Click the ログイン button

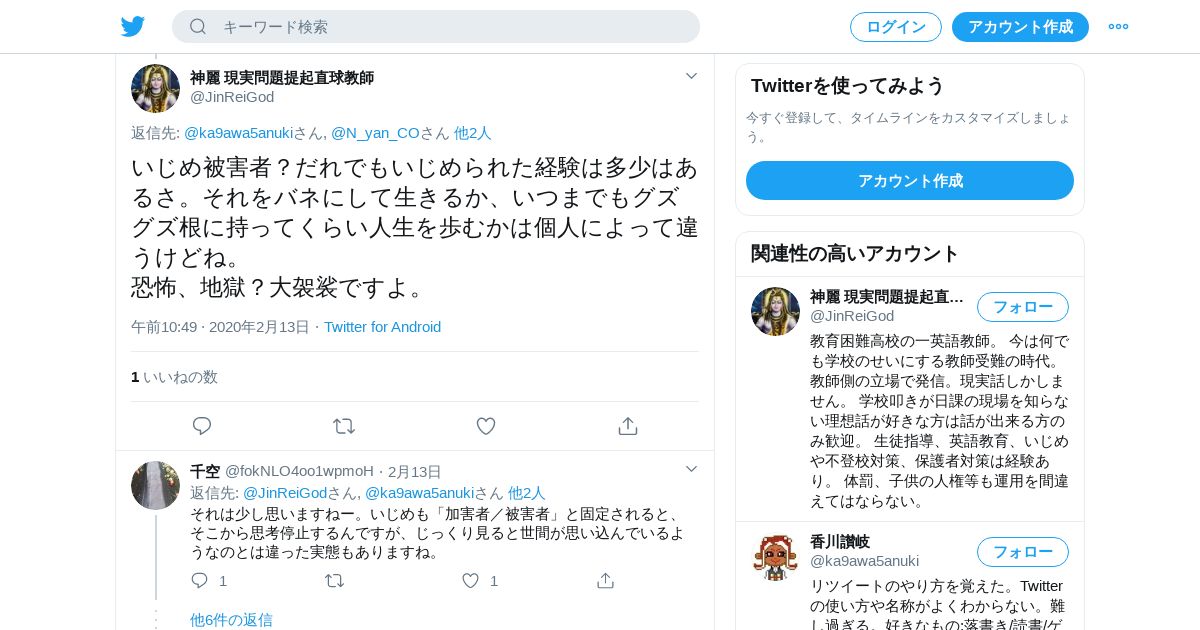[x=896, y=27]
